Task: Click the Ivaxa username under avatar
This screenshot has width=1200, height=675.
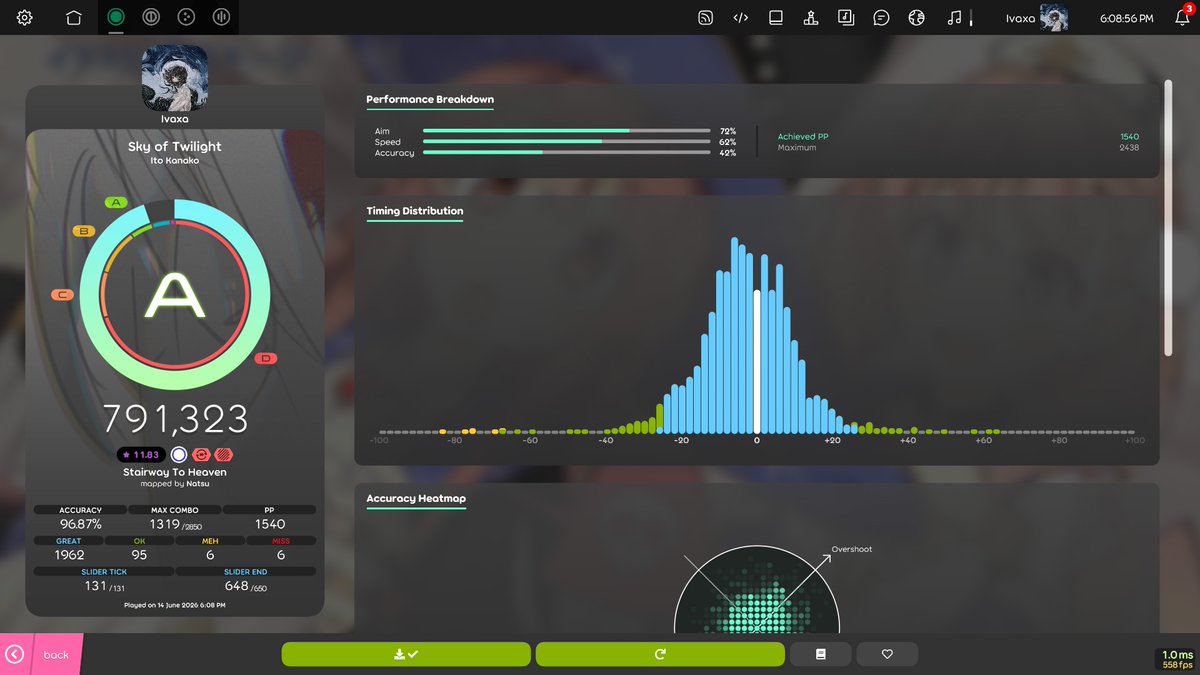Action: coord(175,118)
